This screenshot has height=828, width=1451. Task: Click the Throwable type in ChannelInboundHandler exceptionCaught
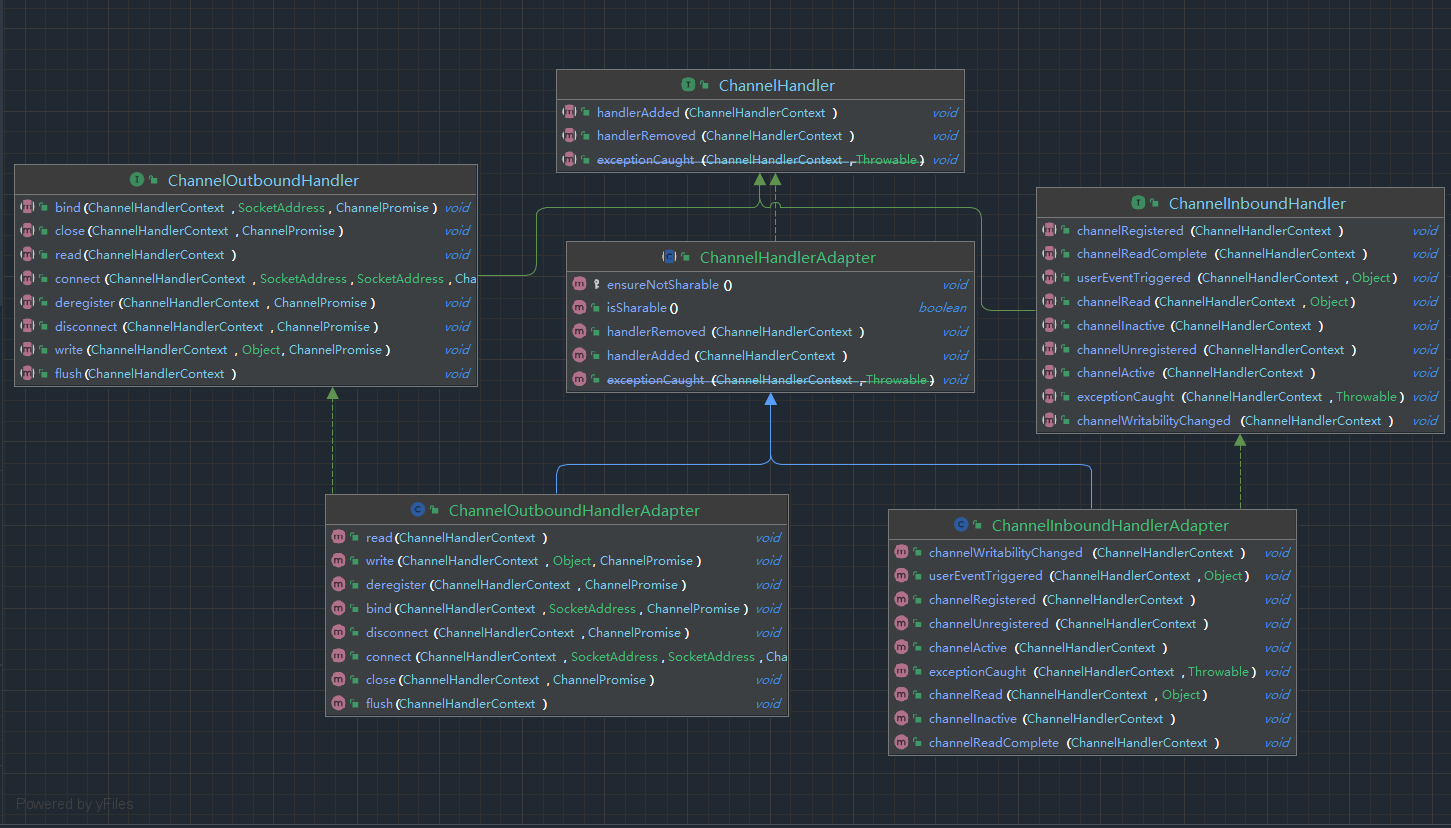click(1366, 397)
